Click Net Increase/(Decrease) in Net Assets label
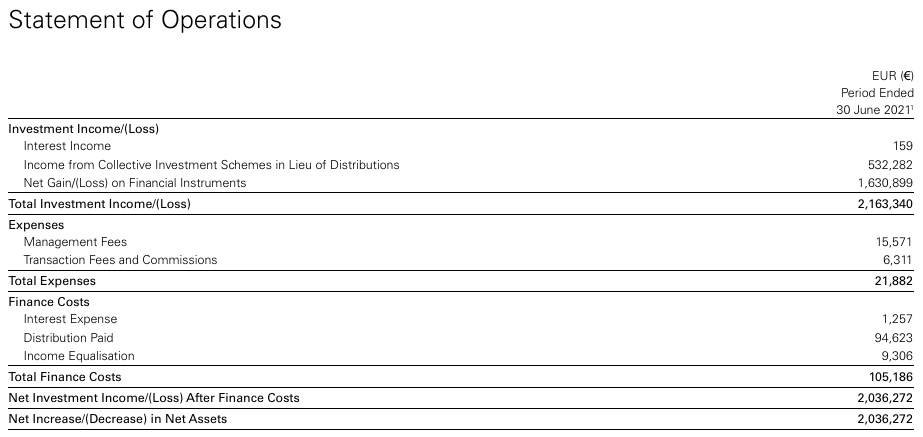 tap(117, 419)
